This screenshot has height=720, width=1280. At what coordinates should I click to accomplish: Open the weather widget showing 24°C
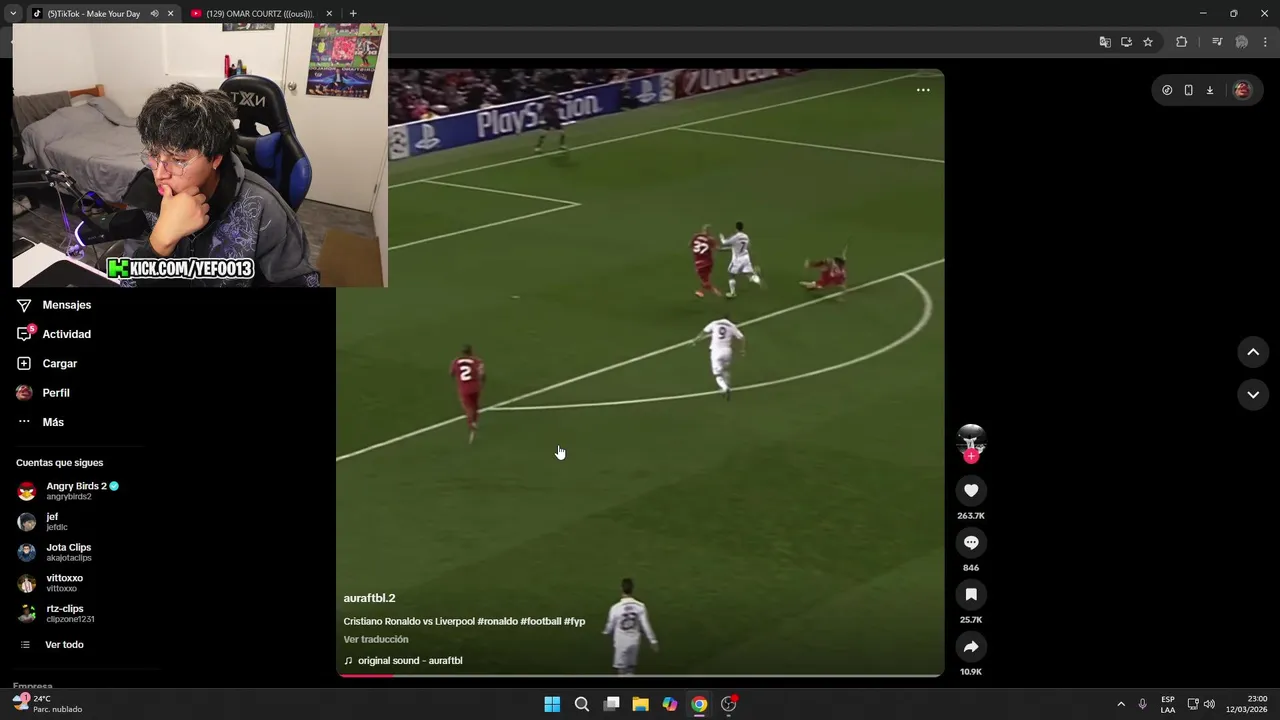[48, 704]
